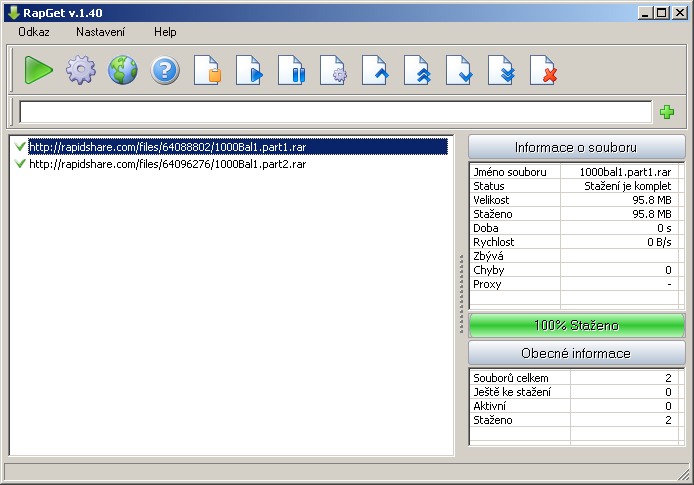Start selected file with the document play icon

click(249, 70)
